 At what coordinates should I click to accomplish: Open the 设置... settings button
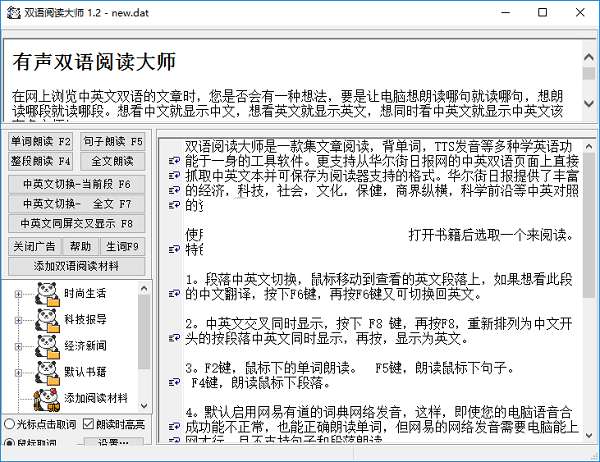coord(113,442)
